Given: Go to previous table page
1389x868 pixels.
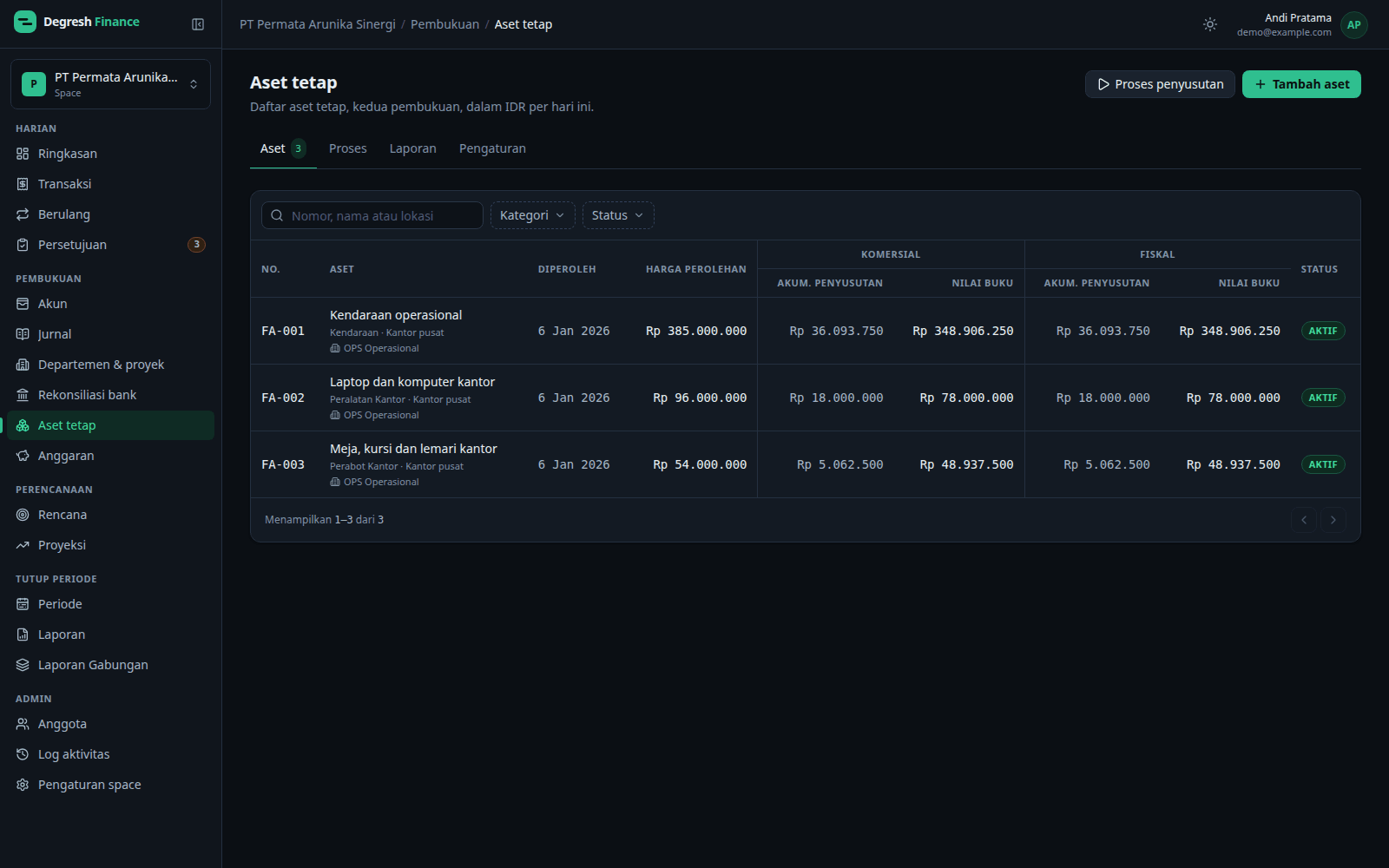Looking at the screenshot, I should [1304, 520].
